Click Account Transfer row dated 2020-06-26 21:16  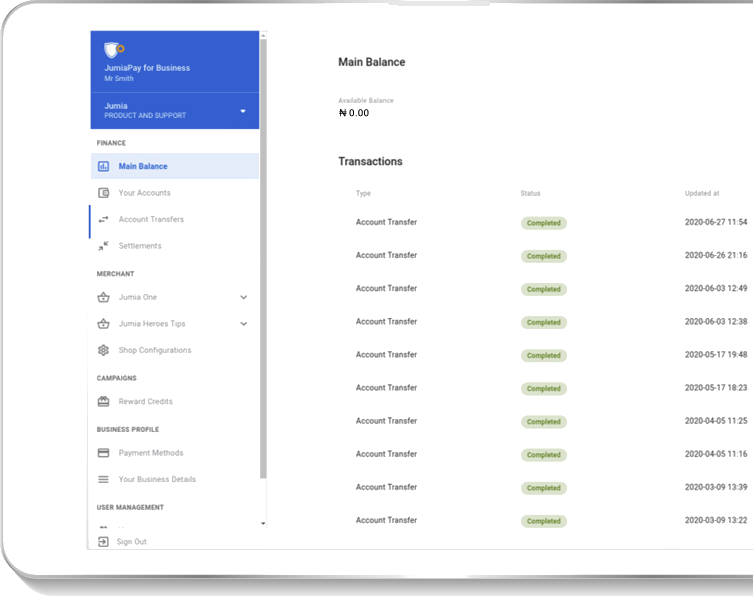[x=546, y=255]
